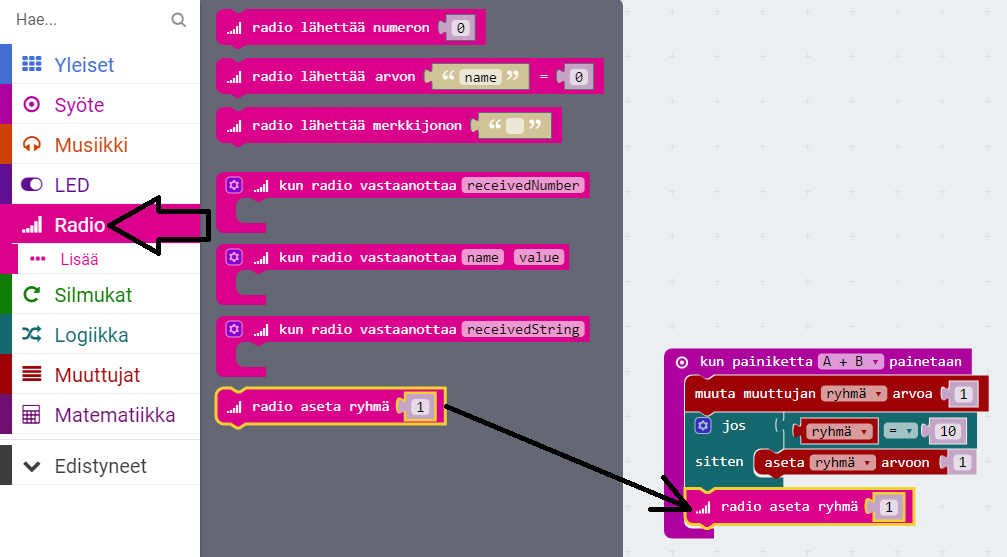The height and width of the screenshot is (557, 1007).
Task: Click the Logiikka shuffle icon
Action: (x=32, y=335)
